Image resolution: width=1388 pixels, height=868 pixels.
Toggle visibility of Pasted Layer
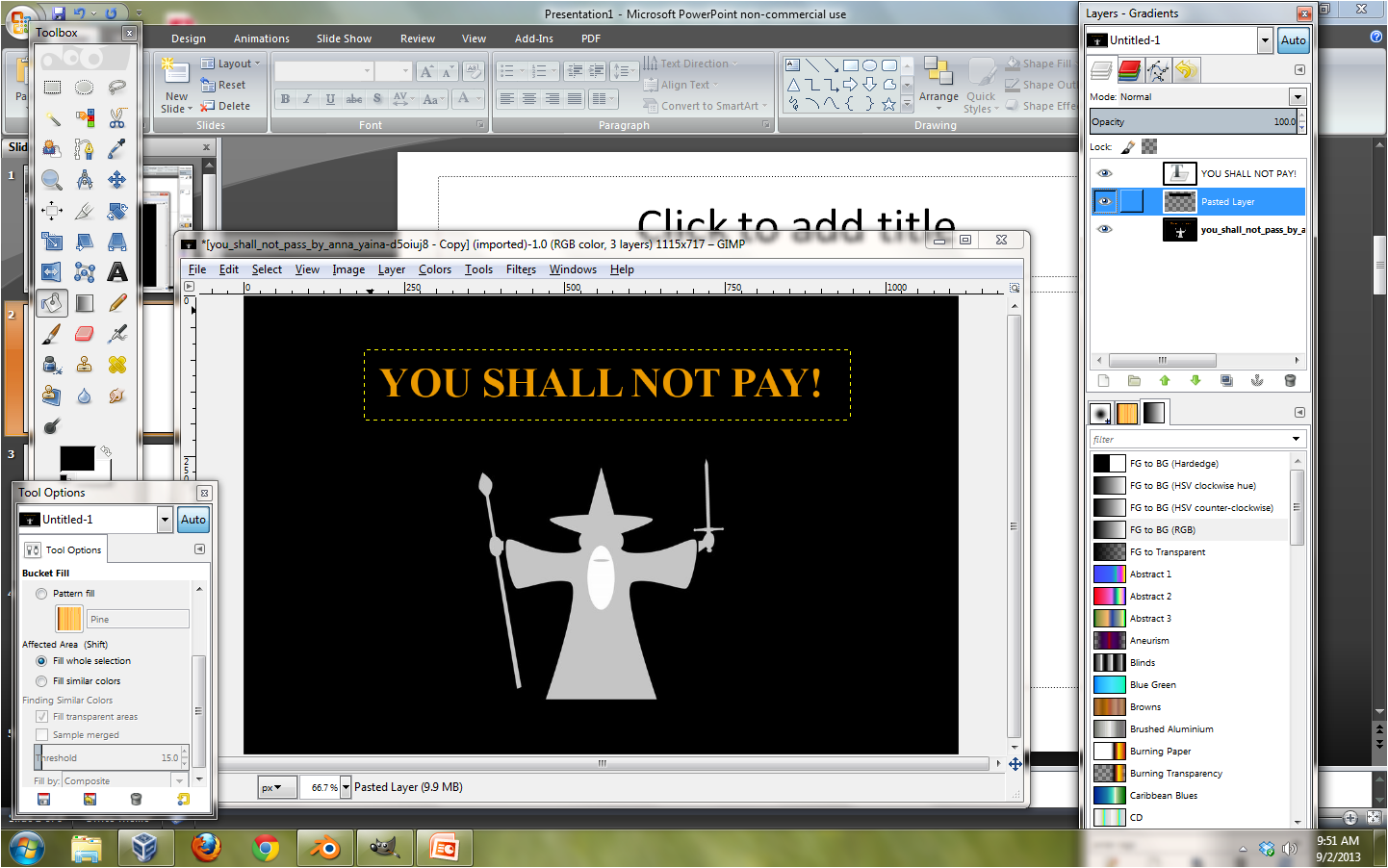(1104, 201)
